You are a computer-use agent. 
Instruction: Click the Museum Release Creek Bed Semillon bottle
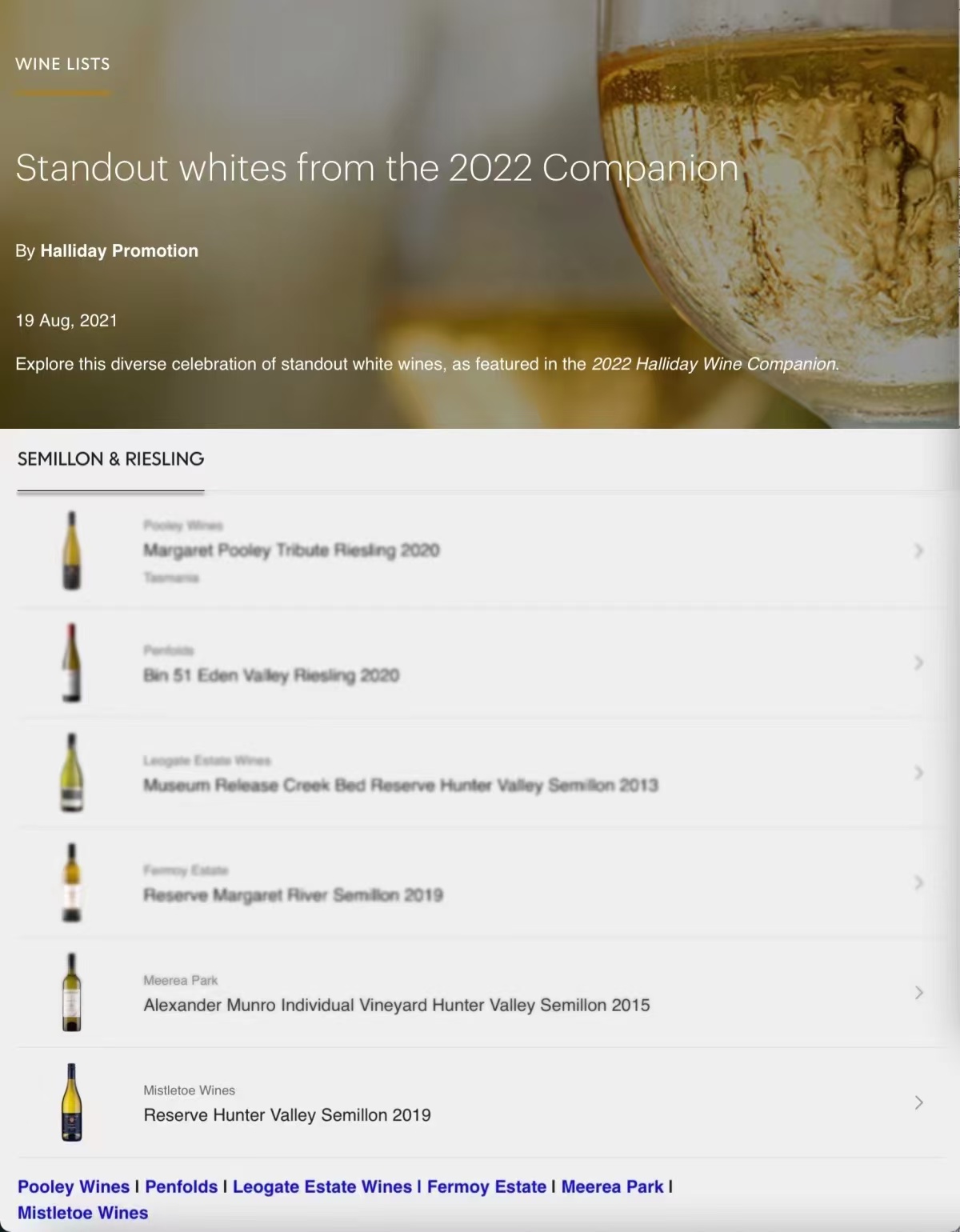pyautogui.click(x=72, y=773)
